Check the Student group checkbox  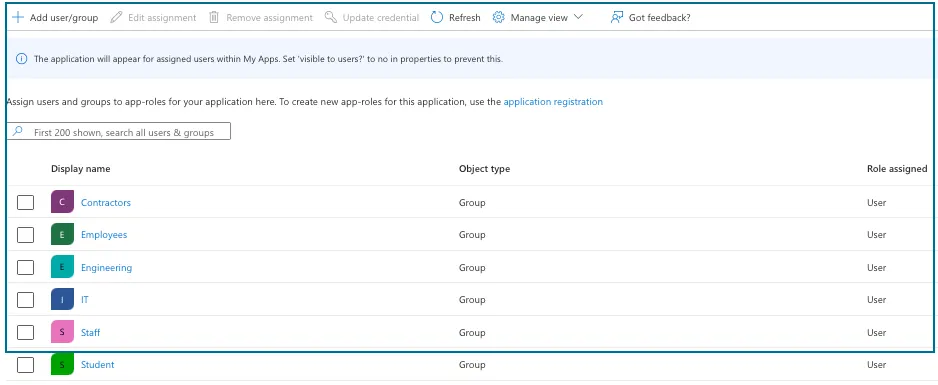[x=25, y=364]
